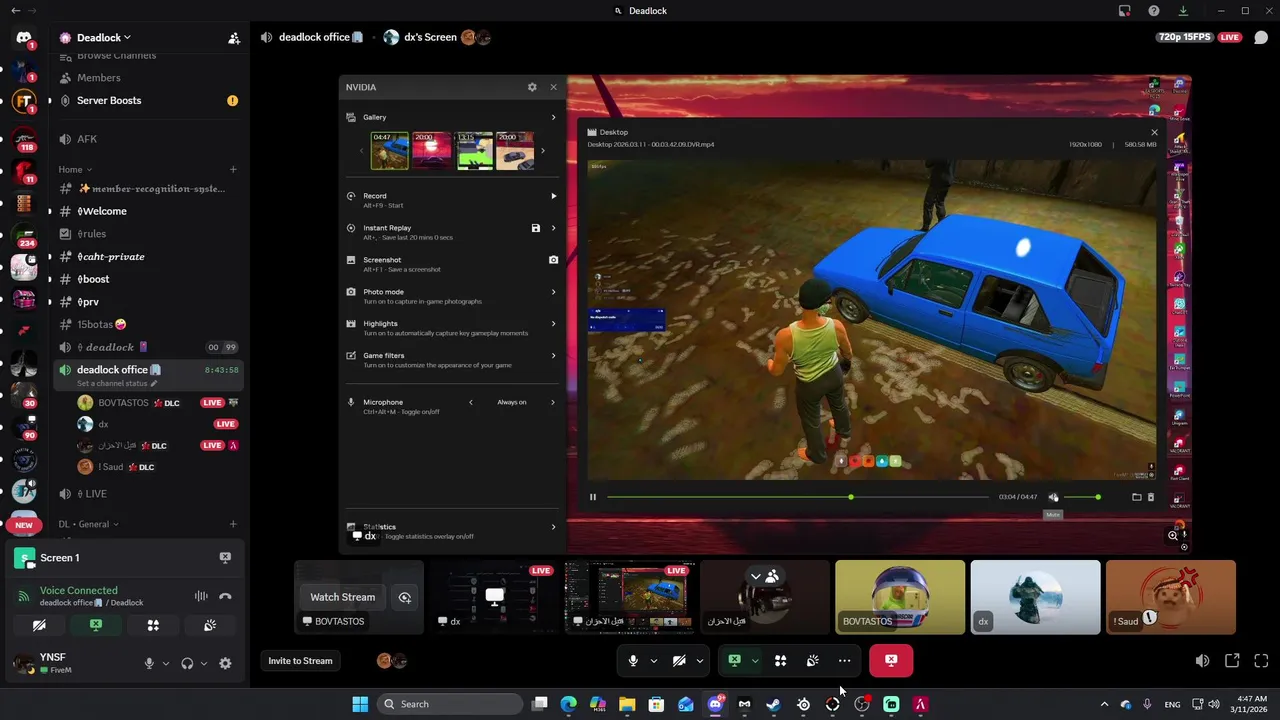The height and width of the screenshot is (720, 1280).
Task: Open input device options arrow
Action: [165, 663]
